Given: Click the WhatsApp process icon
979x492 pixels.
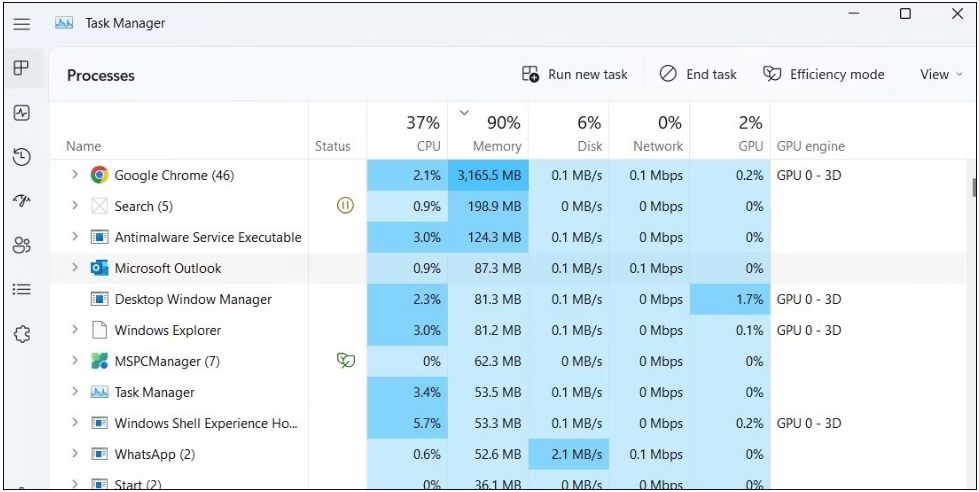Looking at the screenshot, I should click(99, 454).
